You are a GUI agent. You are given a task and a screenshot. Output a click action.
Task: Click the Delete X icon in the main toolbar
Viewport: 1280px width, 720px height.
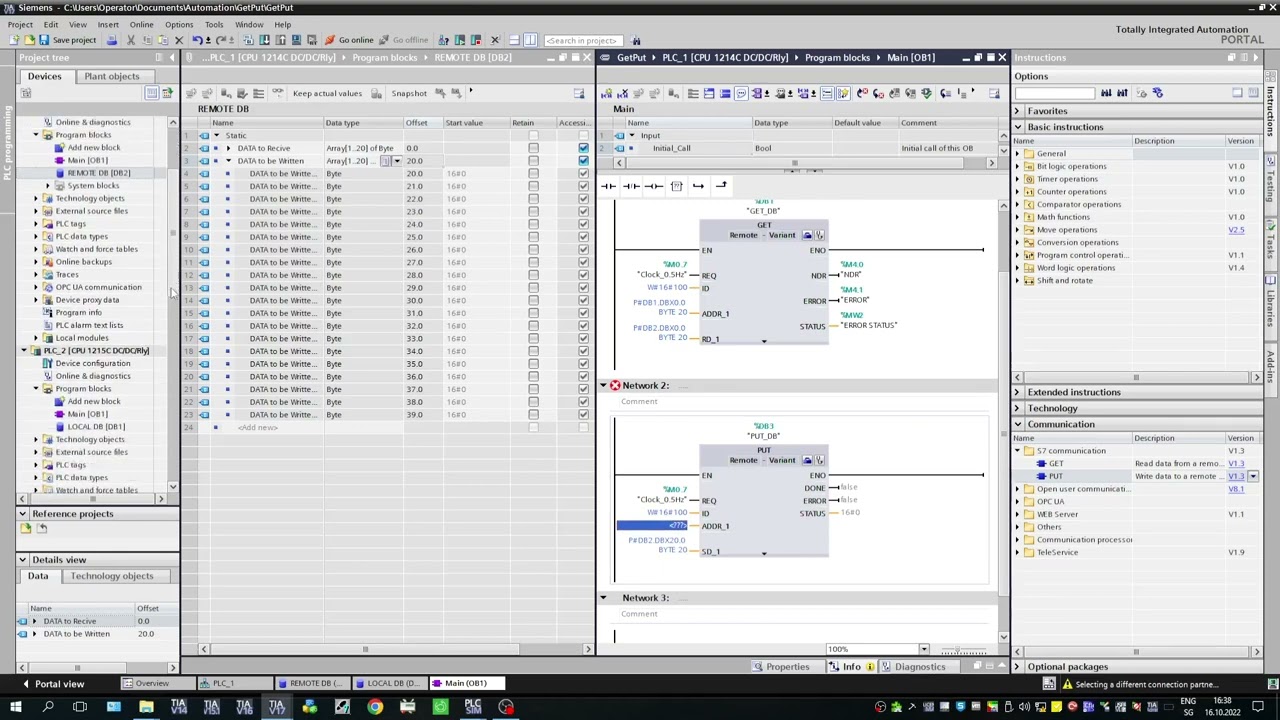point(179,40)
